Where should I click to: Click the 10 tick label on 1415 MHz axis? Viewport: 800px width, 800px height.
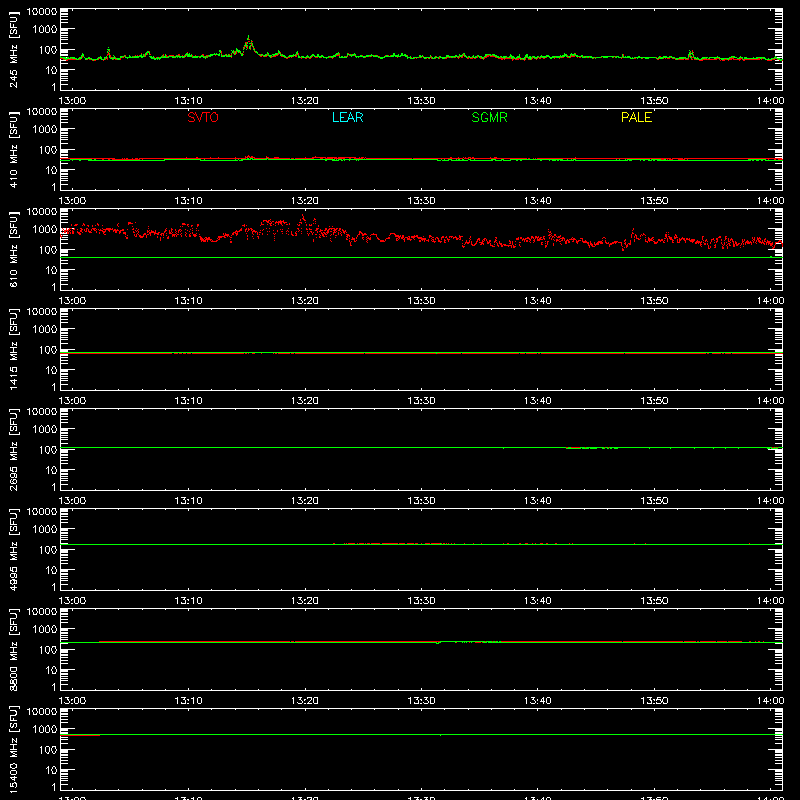(51, 370)
